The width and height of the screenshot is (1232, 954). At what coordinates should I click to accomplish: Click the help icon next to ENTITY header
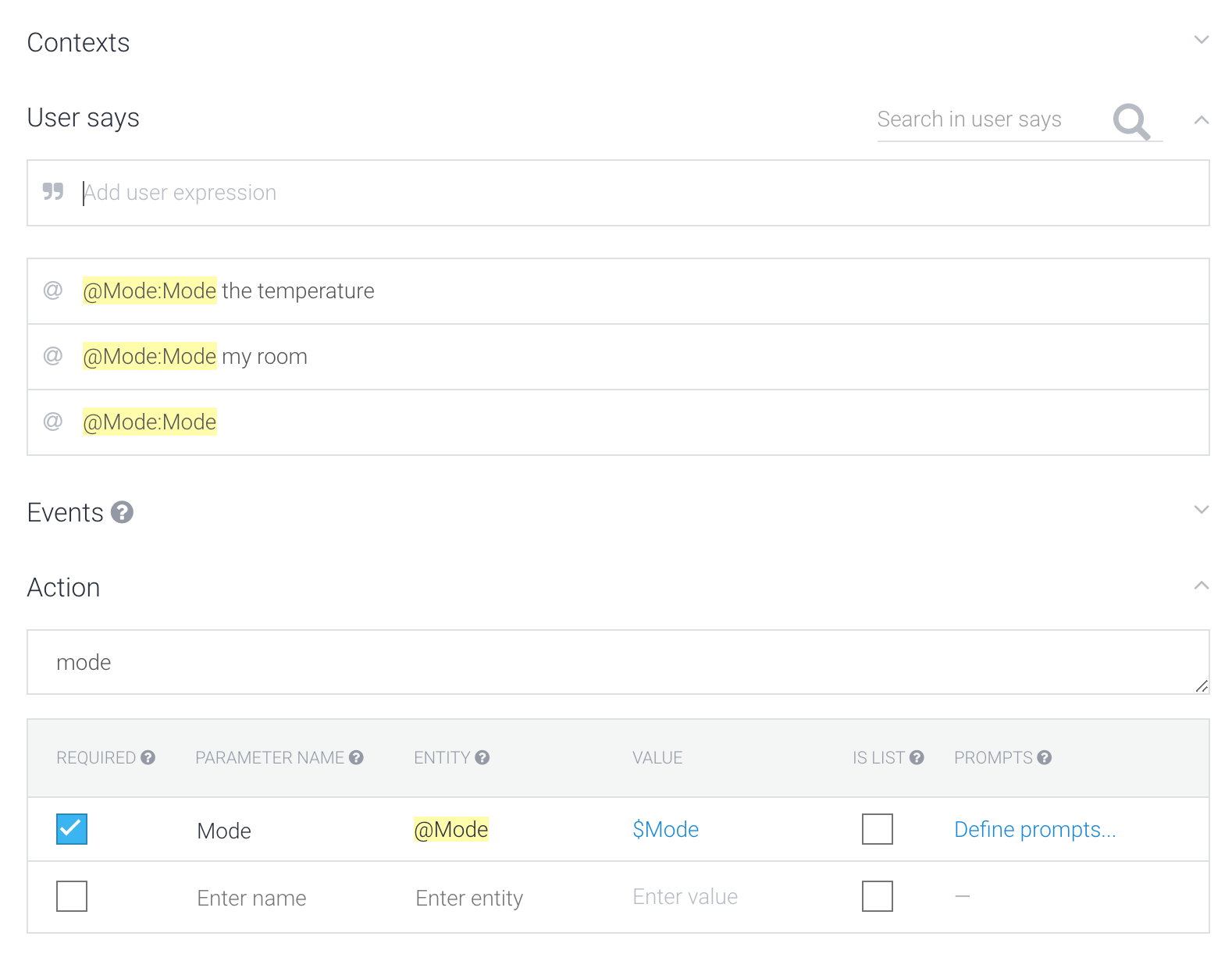point(482,757)
